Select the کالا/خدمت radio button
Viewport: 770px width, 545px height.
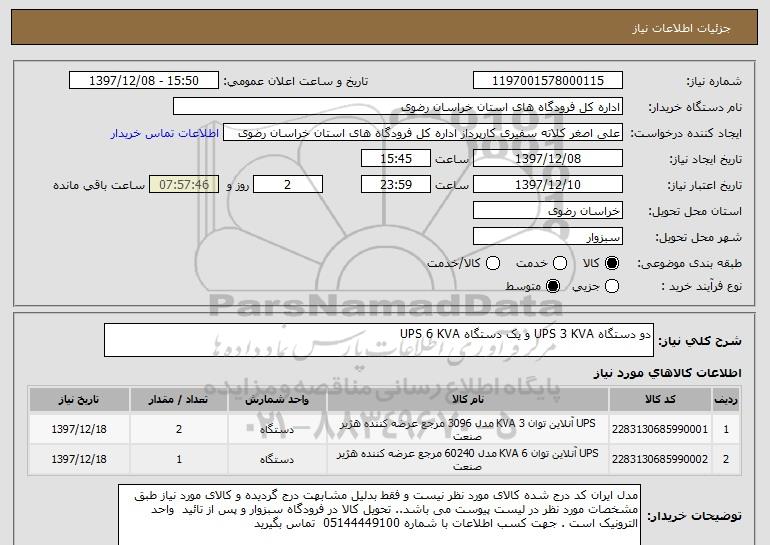point(493,263)
